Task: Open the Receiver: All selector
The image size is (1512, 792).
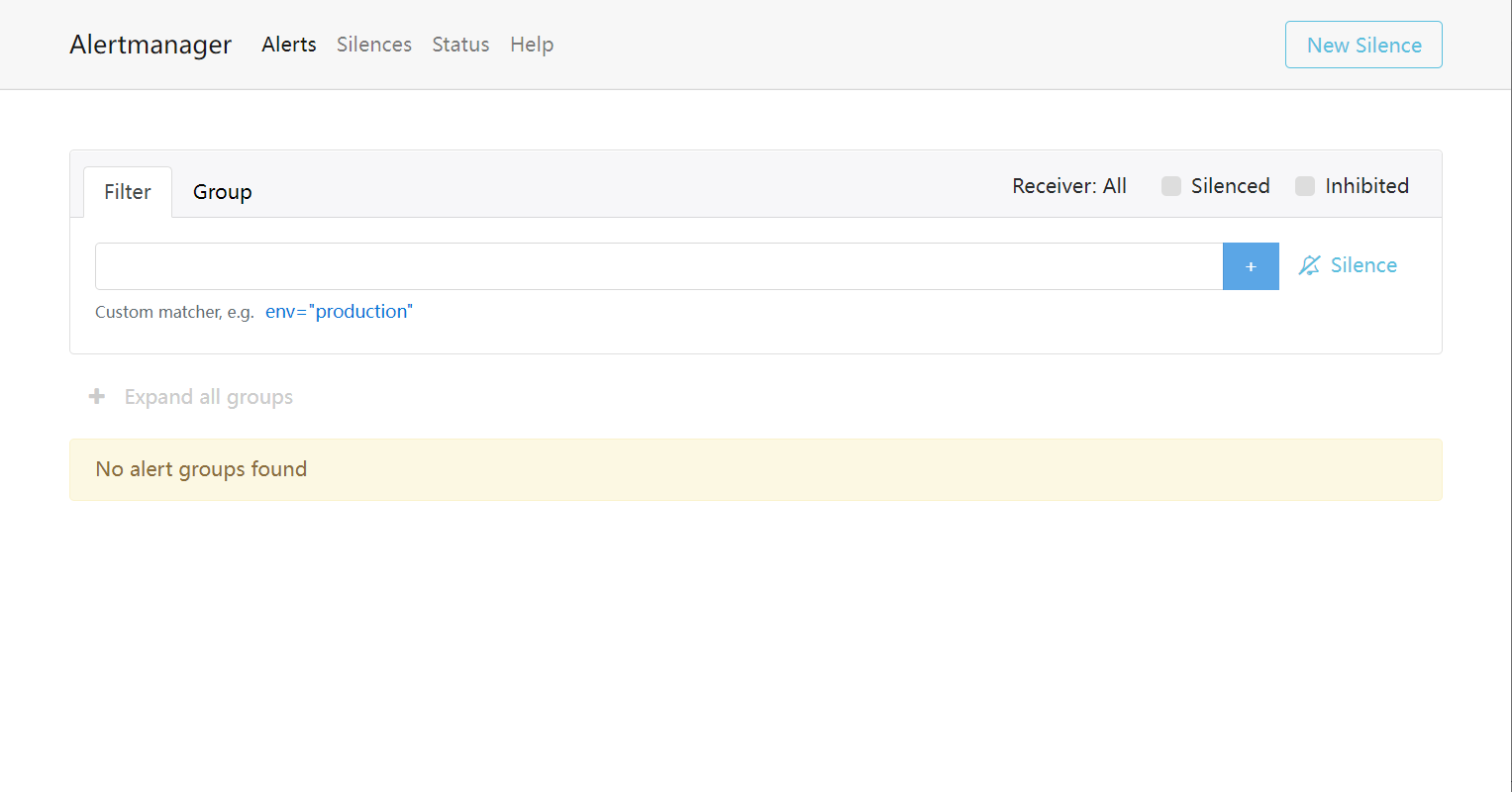Action: coord(1069,186)
